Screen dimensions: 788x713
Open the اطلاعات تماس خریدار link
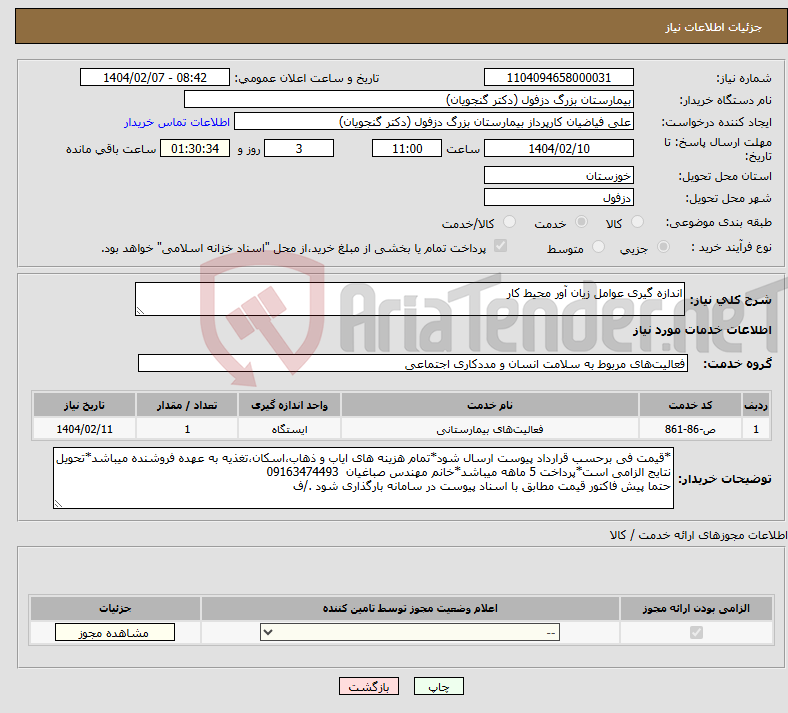177,122
